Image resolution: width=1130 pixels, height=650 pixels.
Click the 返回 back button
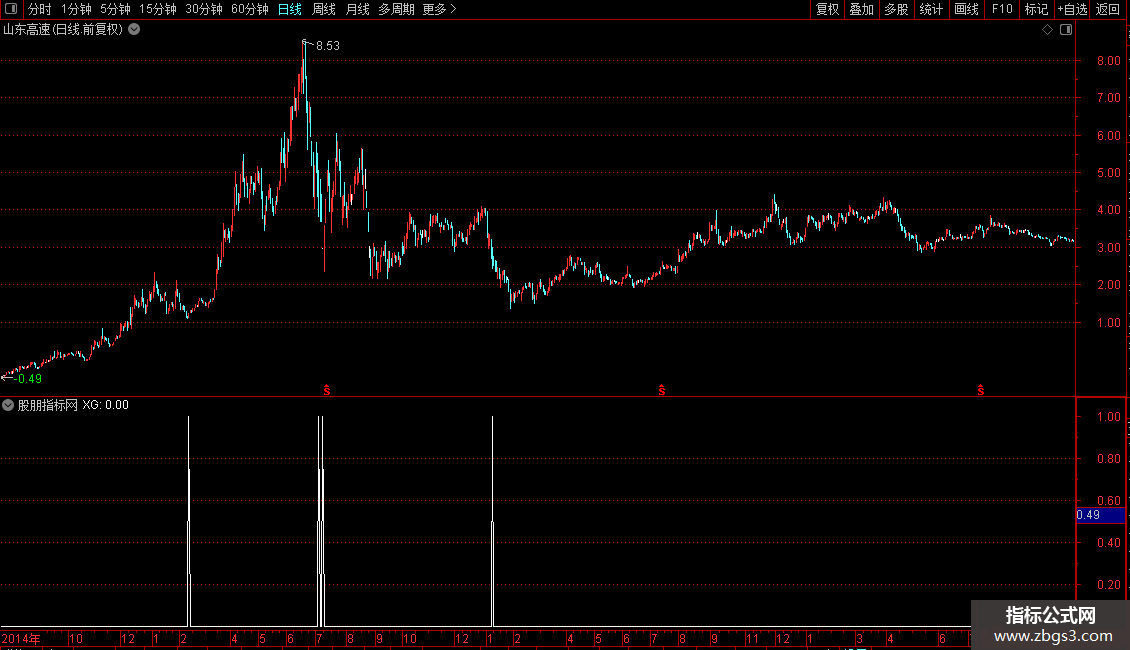click(1108, 9)
